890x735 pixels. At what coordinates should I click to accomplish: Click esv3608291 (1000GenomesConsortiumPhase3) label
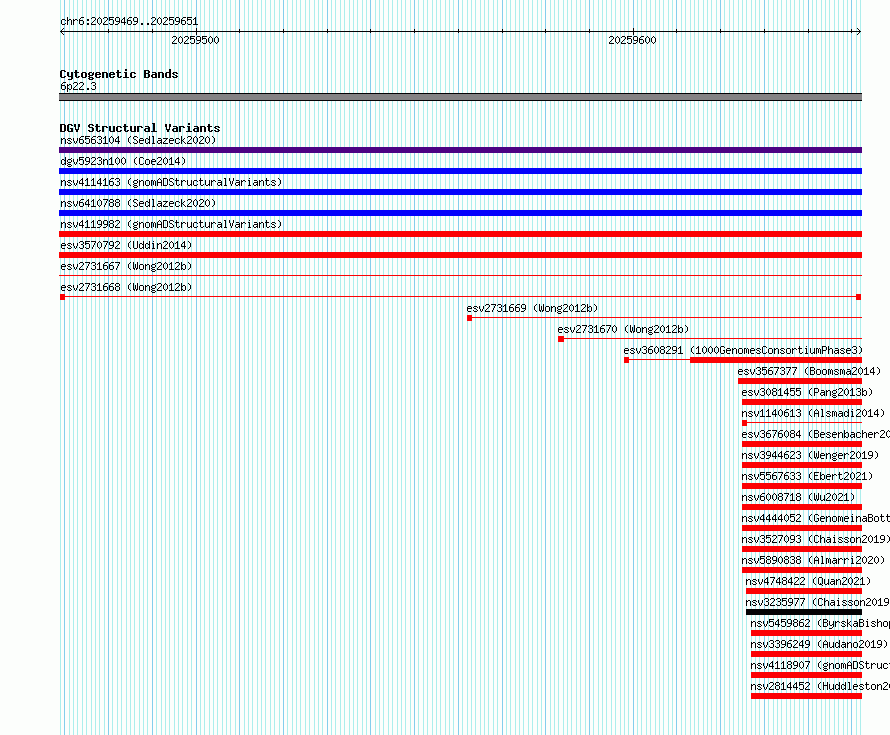[x=743, y=350]
